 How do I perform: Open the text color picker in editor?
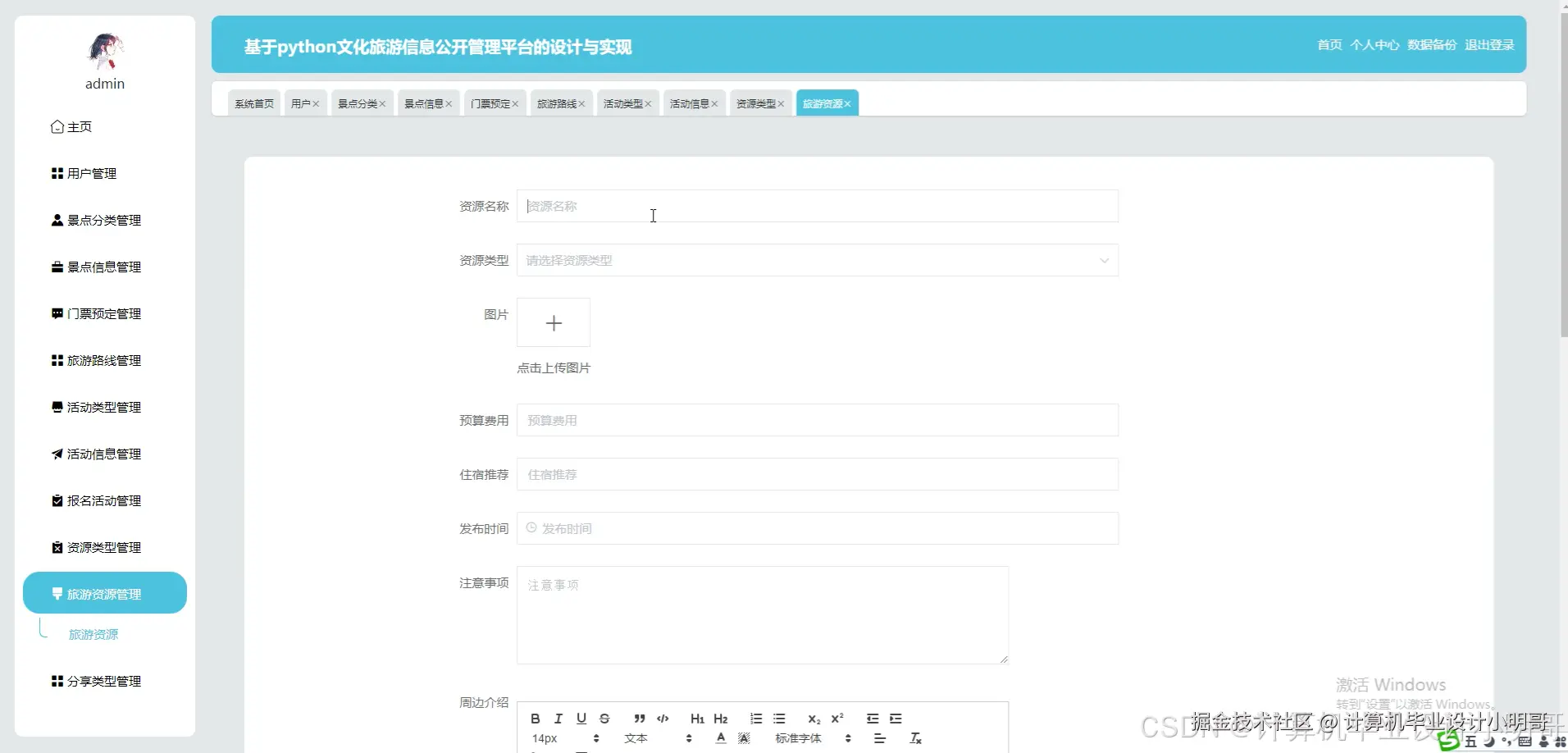719,737
